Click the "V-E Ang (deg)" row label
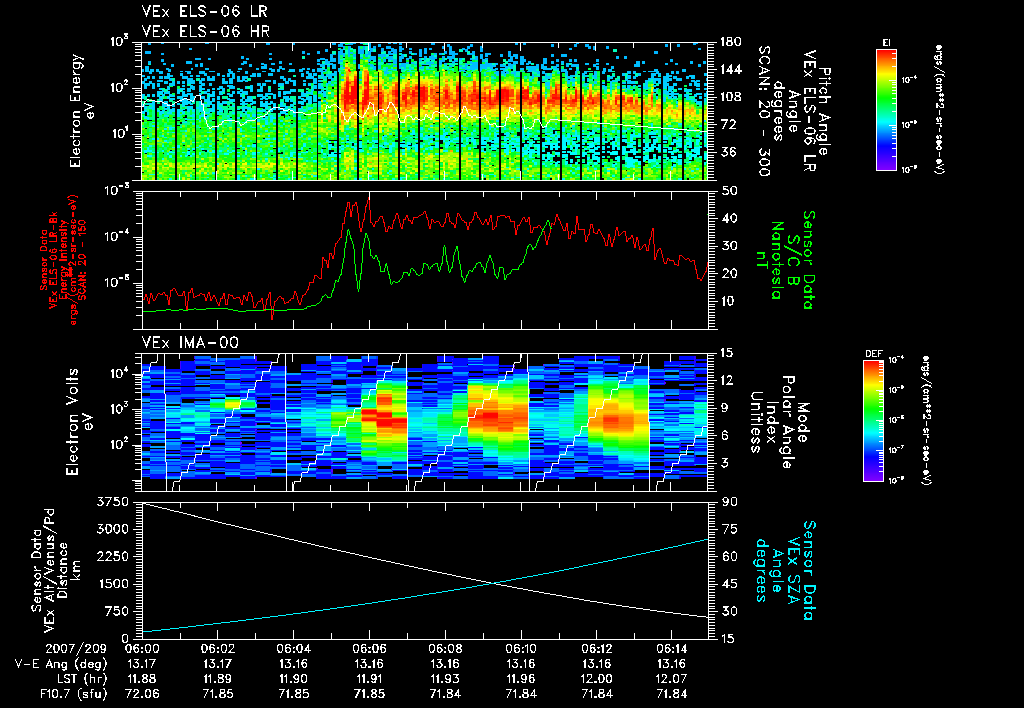This screenshot has height=708, width=1024. pyautogui.click(x=61, y=664)
